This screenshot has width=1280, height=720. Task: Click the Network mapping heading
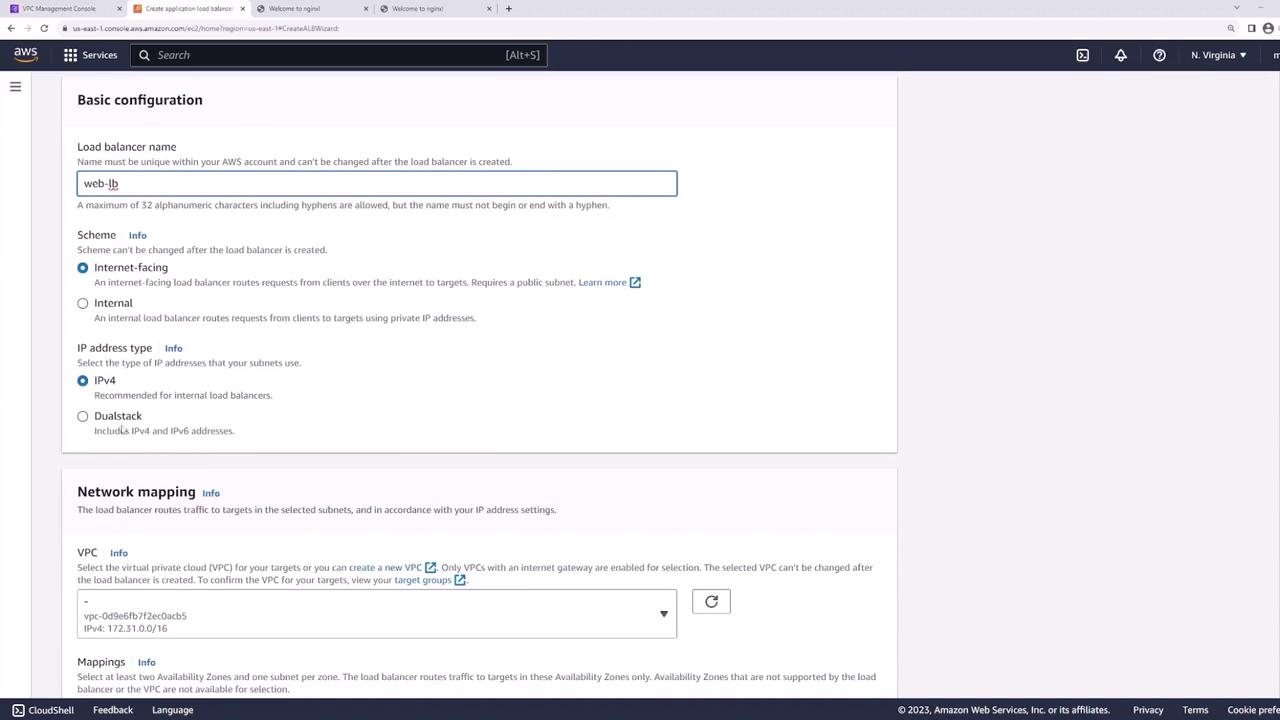pos(136,492)
